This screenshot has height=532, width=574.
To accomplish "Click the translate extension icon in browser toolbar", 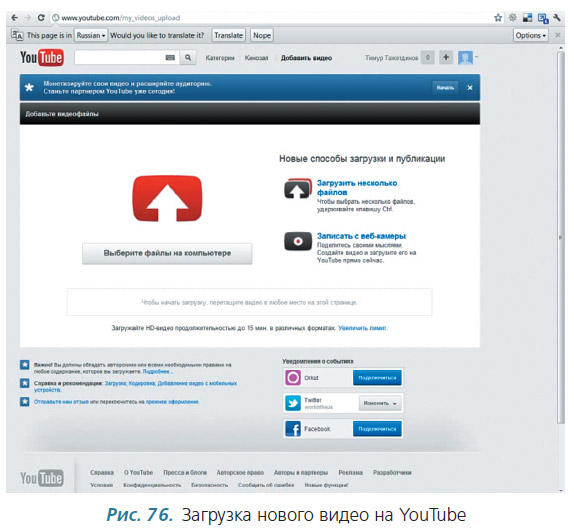I will tap(543, 18).
